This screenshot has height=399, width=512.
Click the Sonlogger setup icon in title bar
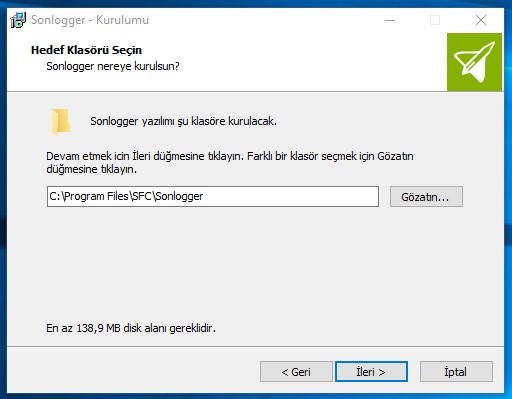[x=18, y=20]
